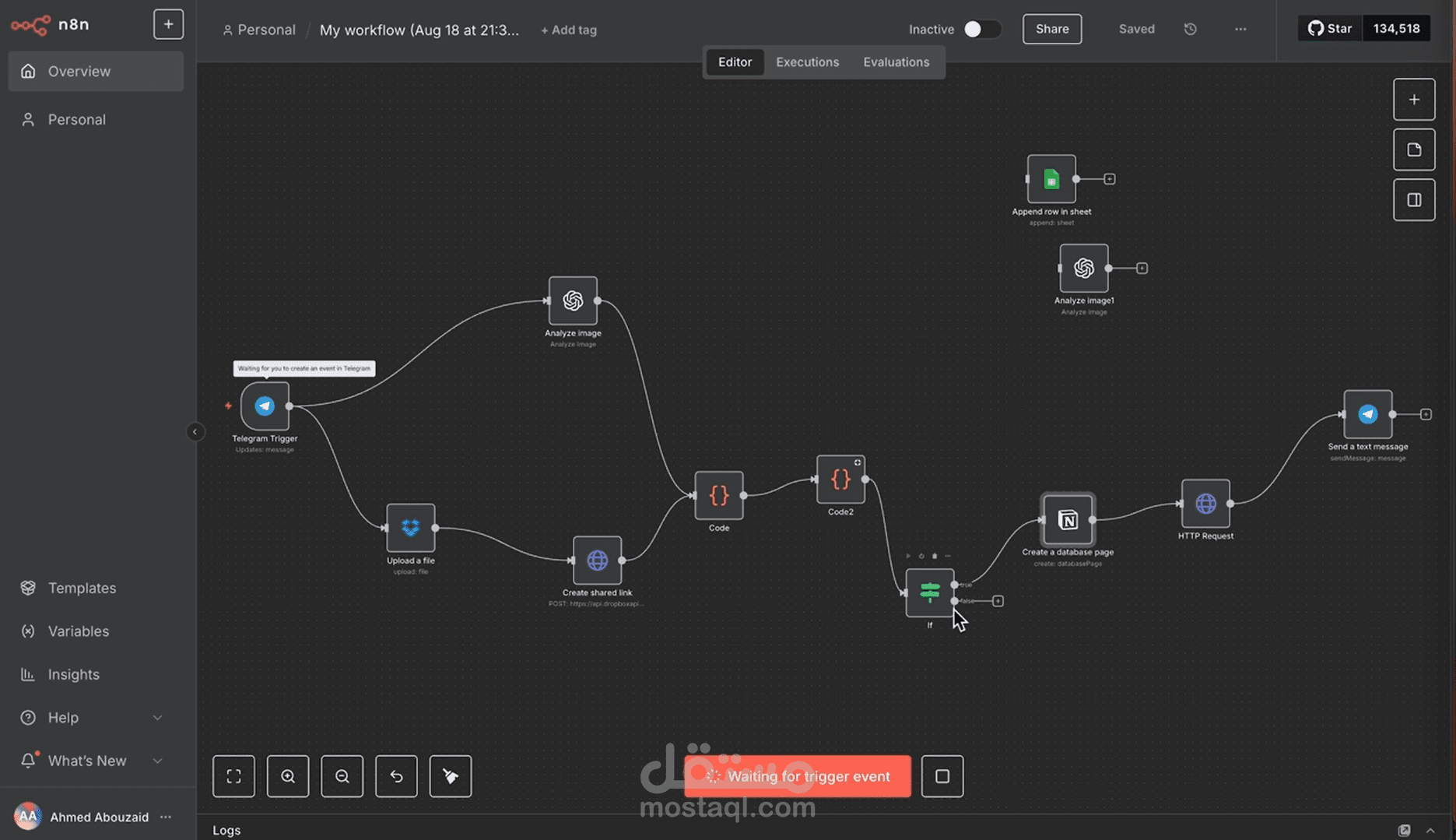Add node after Analyze image1
The width and height of the screenshot is (1456, 840).
[x=1142, y=269]
